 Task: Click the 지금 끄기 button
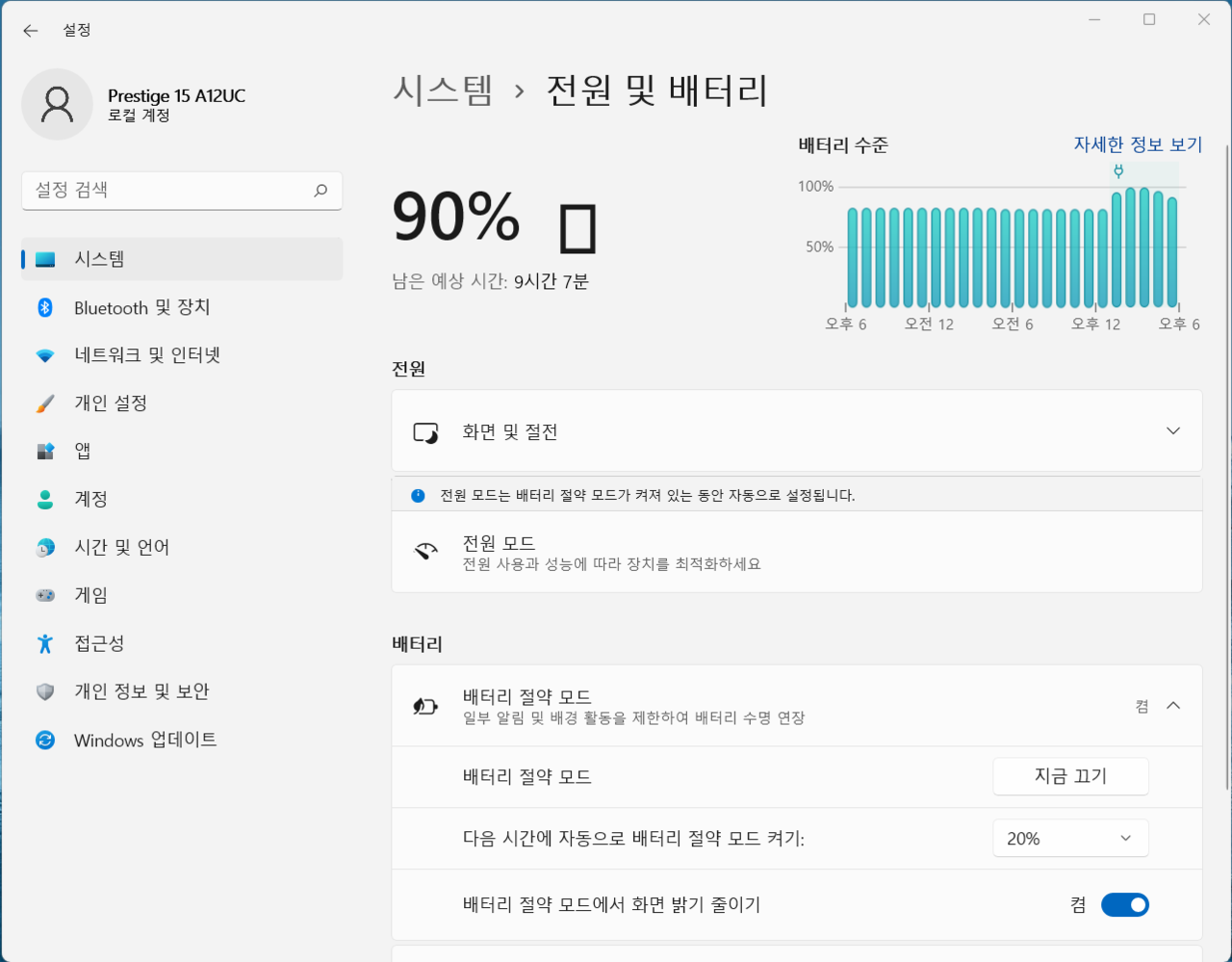coord(1069,776)
